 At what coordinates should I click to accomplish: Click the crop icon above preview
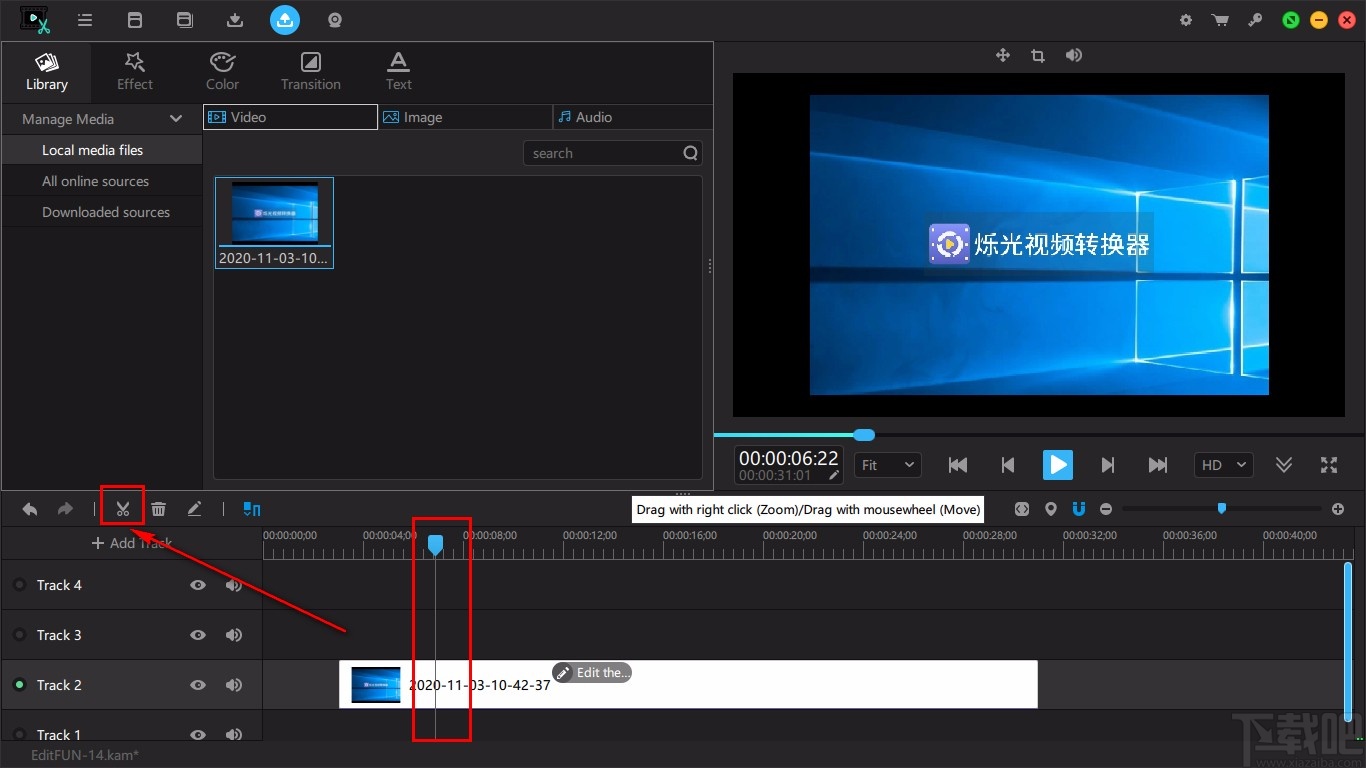click(1037, 56)
